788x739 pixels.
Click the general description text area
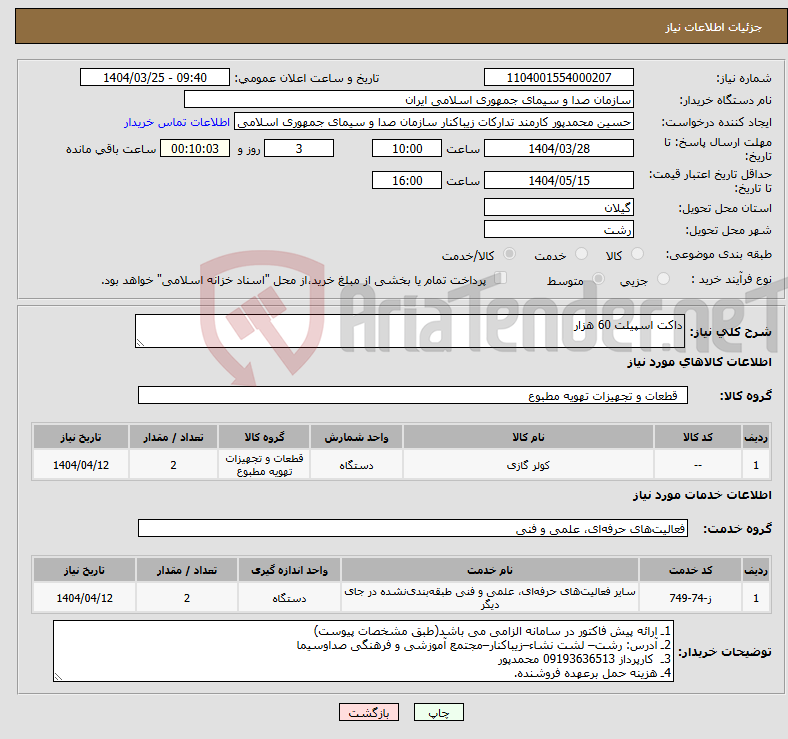[x=410, y=331]
